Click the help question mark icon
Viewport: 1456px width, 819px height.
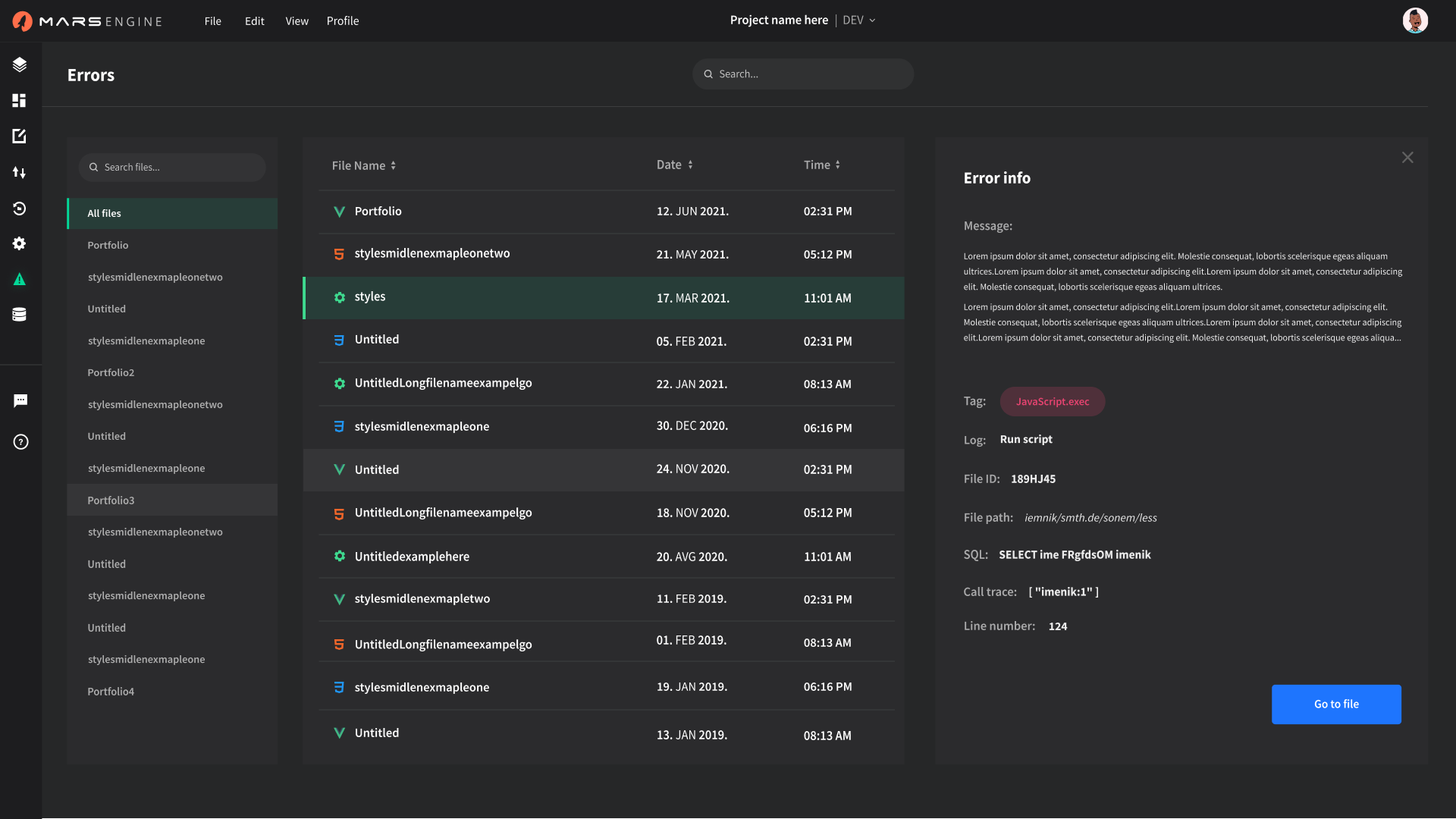pyautogui.click(x=20, y=442)
